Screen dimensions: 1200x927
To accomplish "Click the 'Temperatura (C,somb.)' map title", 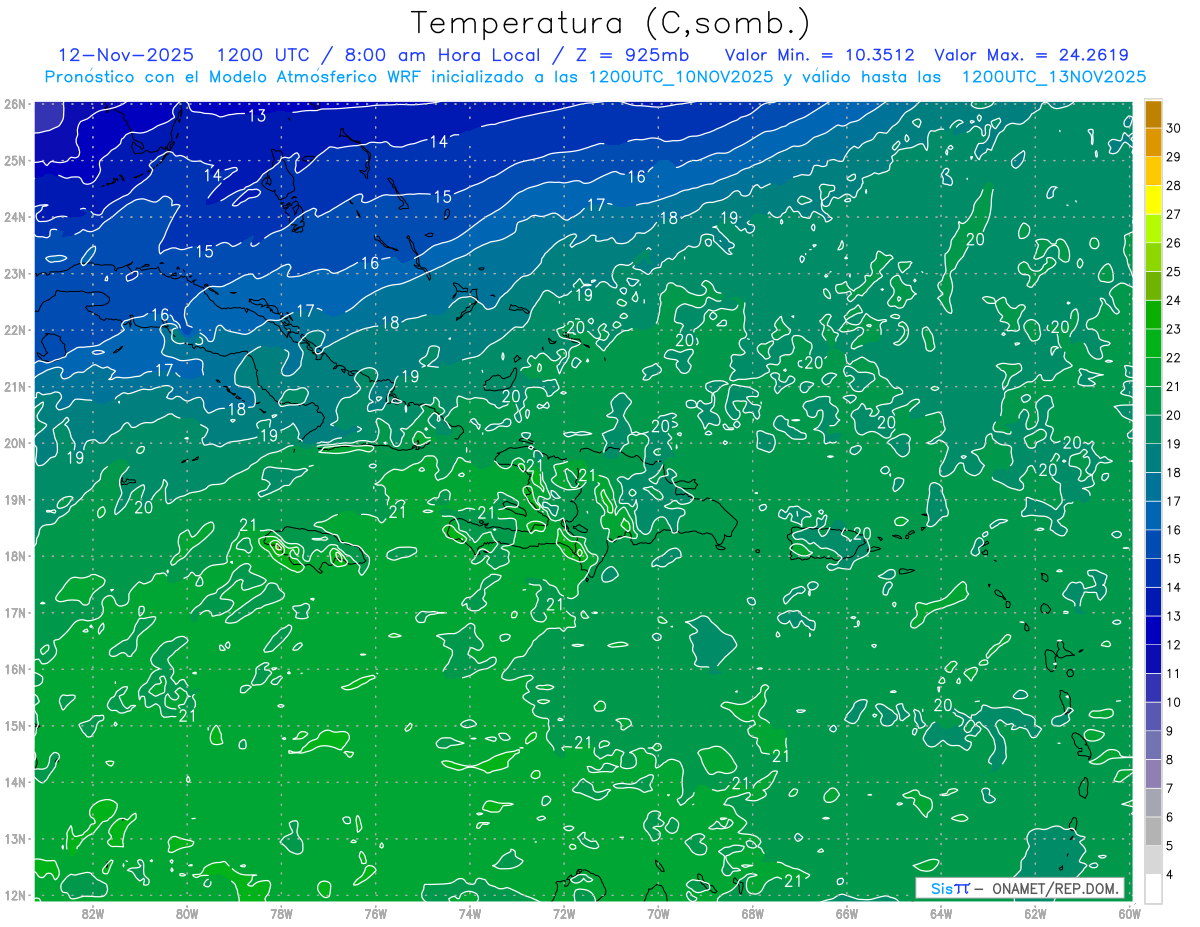I will [x=611, y=23].
